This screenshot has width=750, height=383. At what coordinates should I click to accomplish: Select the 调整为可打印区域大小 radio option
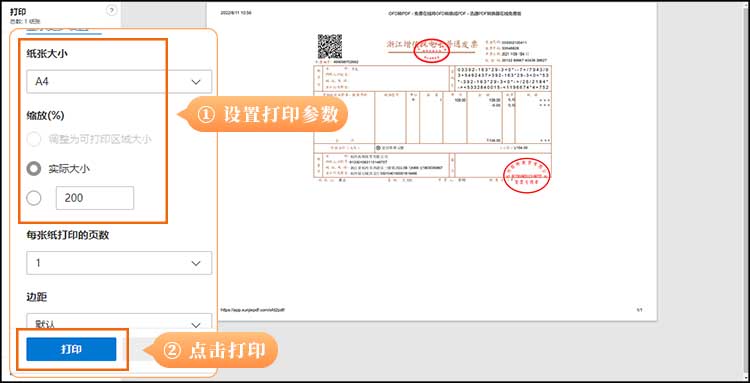pos(33,139)
